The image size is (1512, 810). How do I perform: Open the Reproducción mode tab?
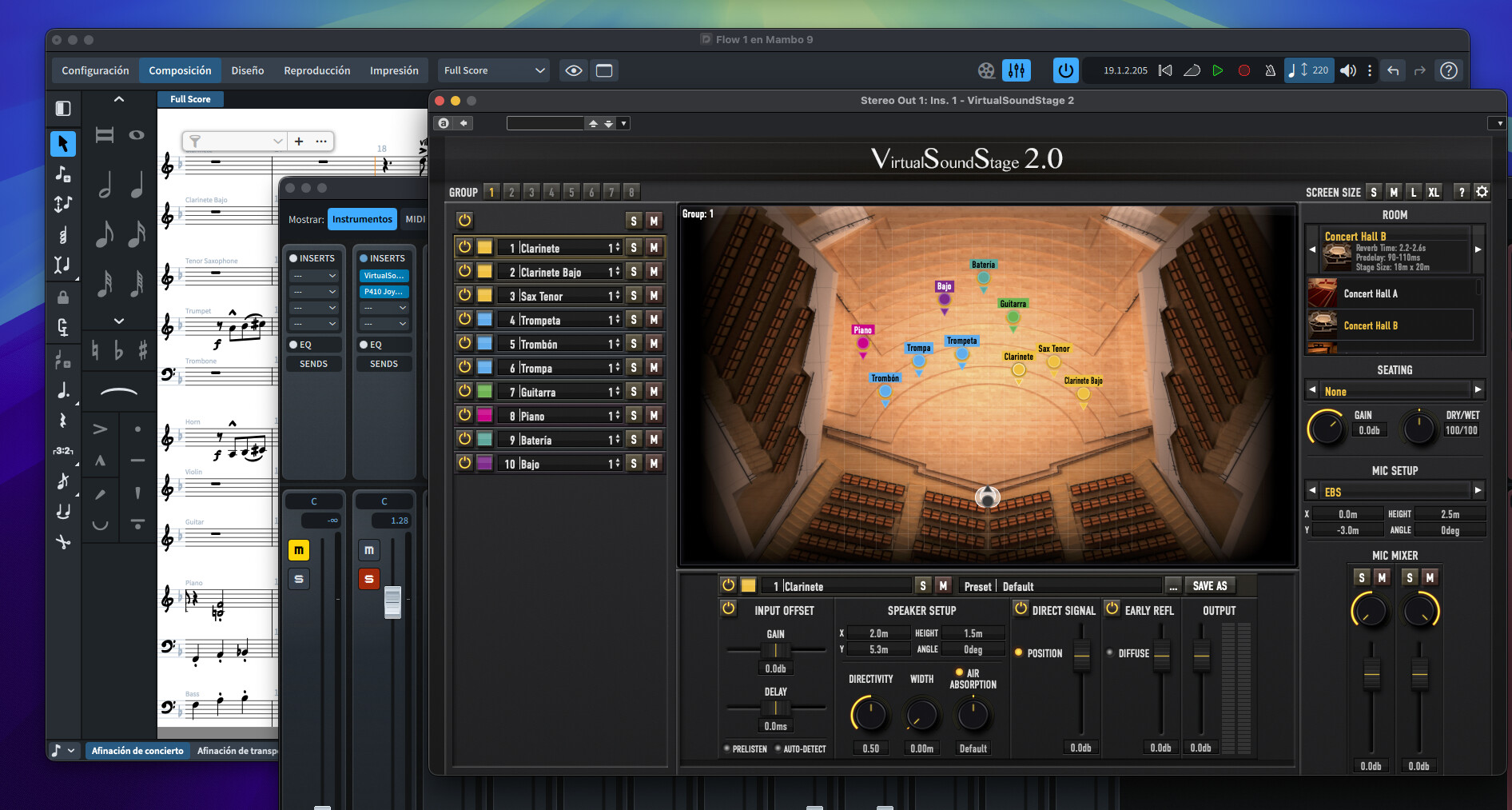pyautogui.click(x=317, y=70)
